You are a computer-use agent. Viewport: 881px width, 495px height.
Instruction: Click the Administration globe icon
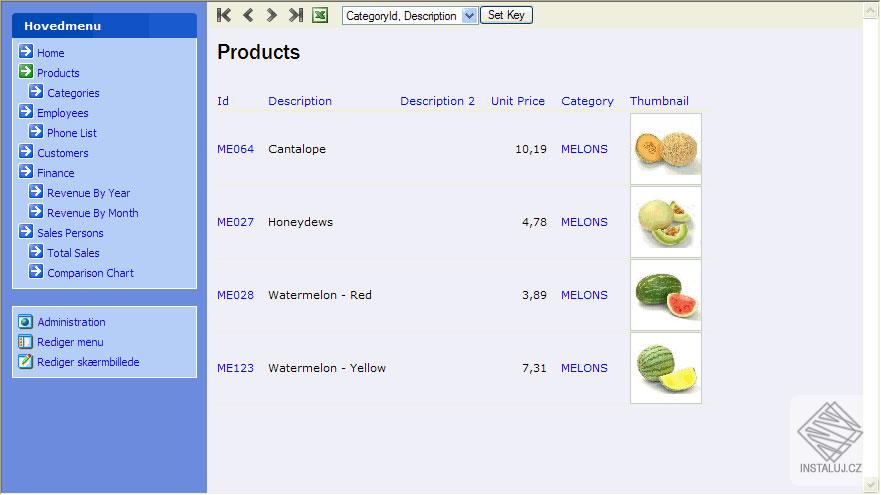(25, 321)
